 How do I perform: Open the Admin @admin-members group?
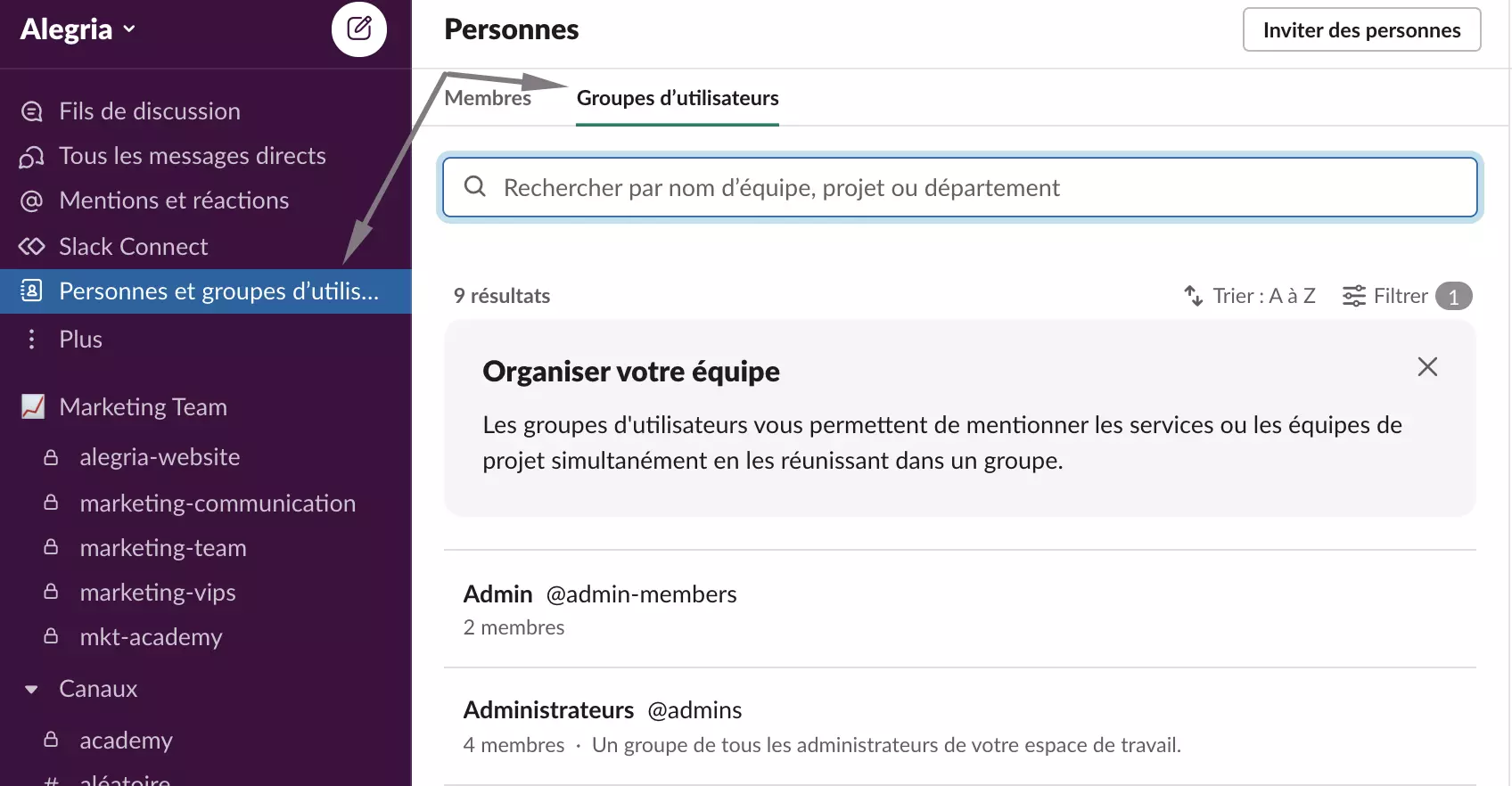click(x=960, y=609)
